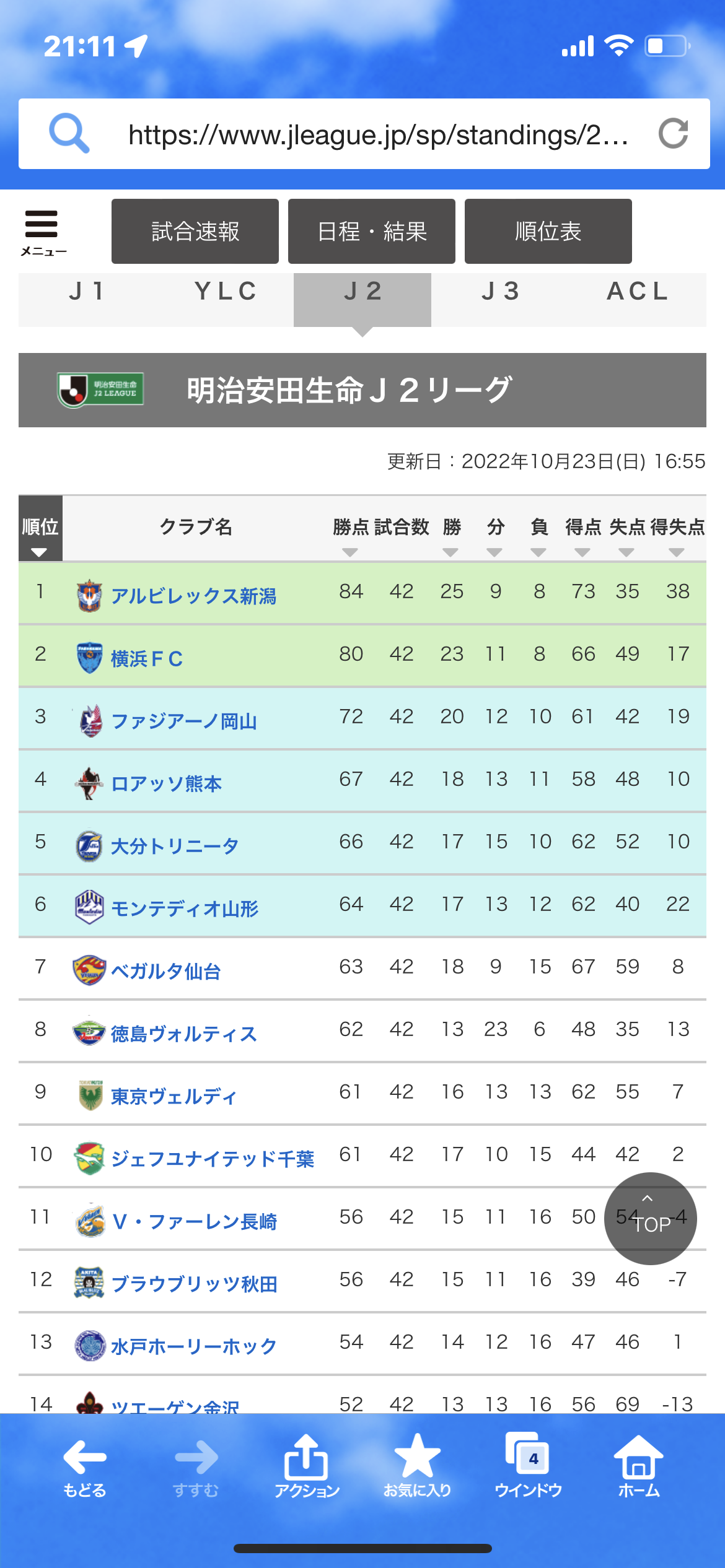Switch to the J3 tab
Screen dimensions: 725x1568
click(500, 299)
